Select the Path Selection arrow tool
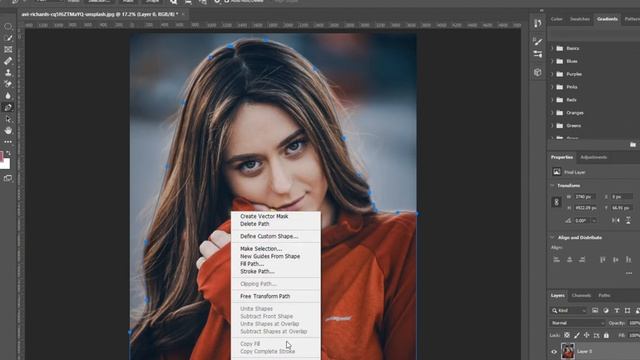 pyautogui.click(x=8, y=119)
